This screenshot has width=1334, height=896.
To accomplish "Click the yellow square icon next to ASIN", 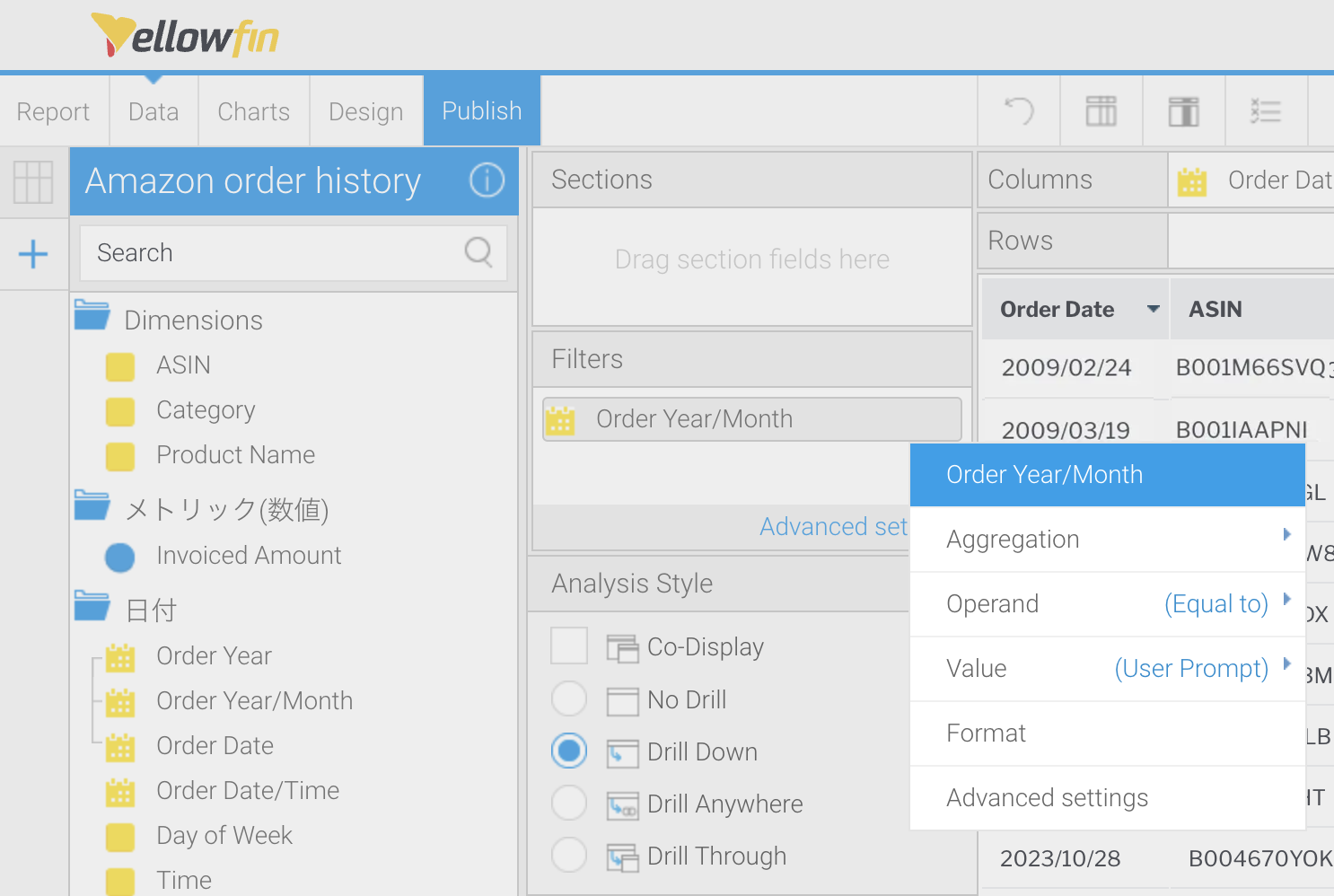I will (x=120, y=366).
